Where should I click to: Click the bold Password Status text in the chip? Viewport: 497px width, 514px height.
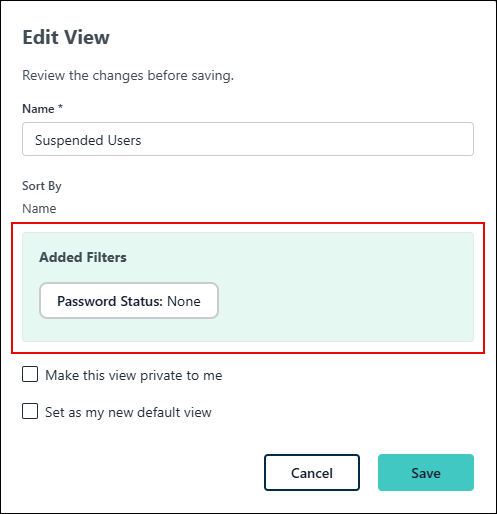[110, 301]
